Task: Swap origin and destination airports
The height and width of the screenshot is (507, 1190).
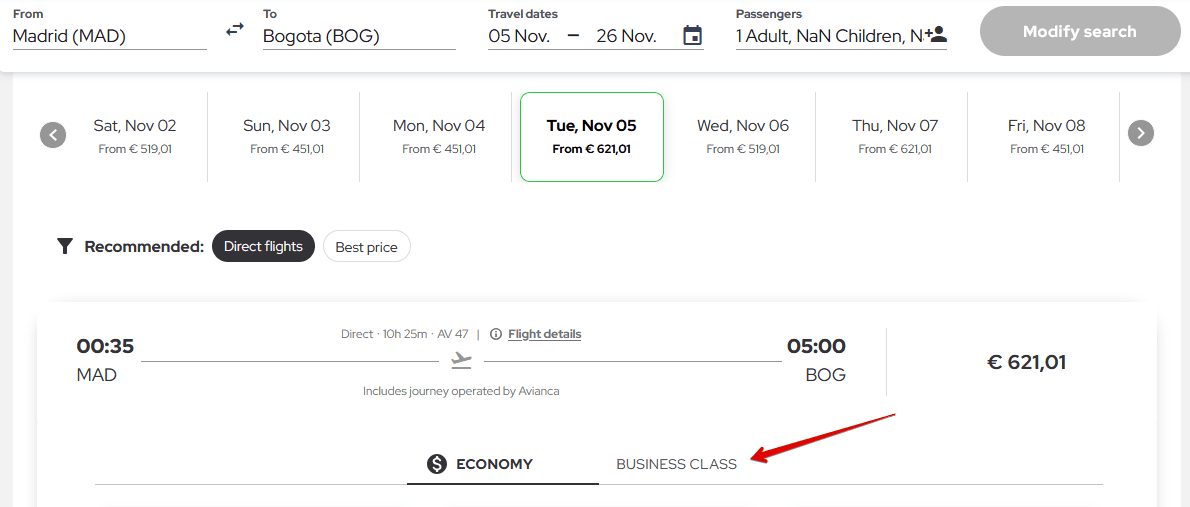Action: pyautogui.click(x=235, y=30)
